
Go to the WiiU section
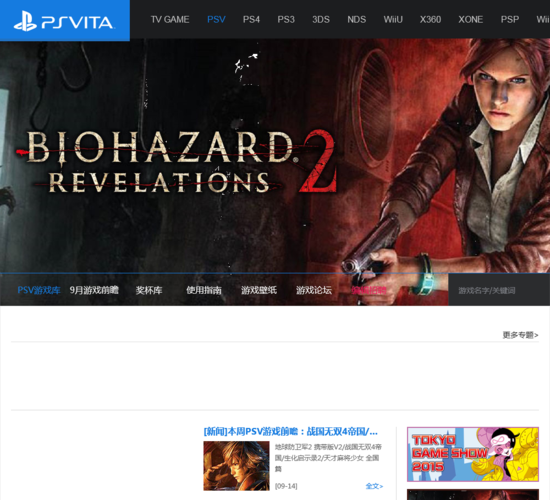point(393,19)
